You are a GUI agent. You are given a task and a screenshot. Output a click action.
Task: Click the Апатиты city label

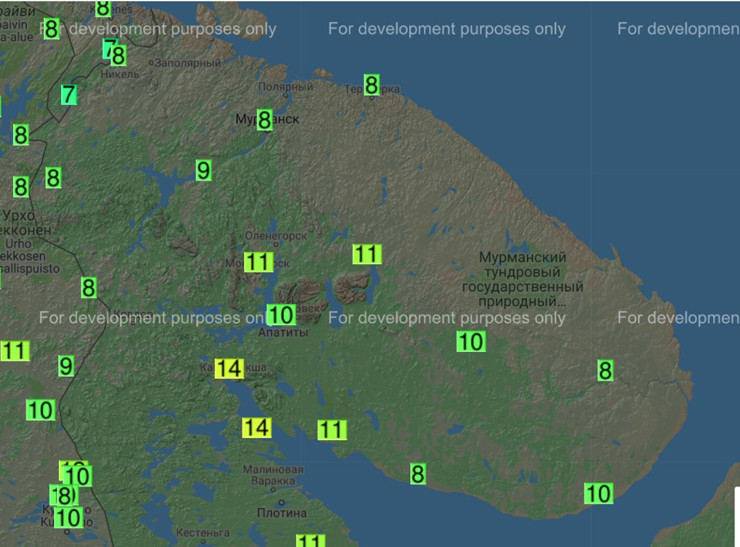coord(281,333)
